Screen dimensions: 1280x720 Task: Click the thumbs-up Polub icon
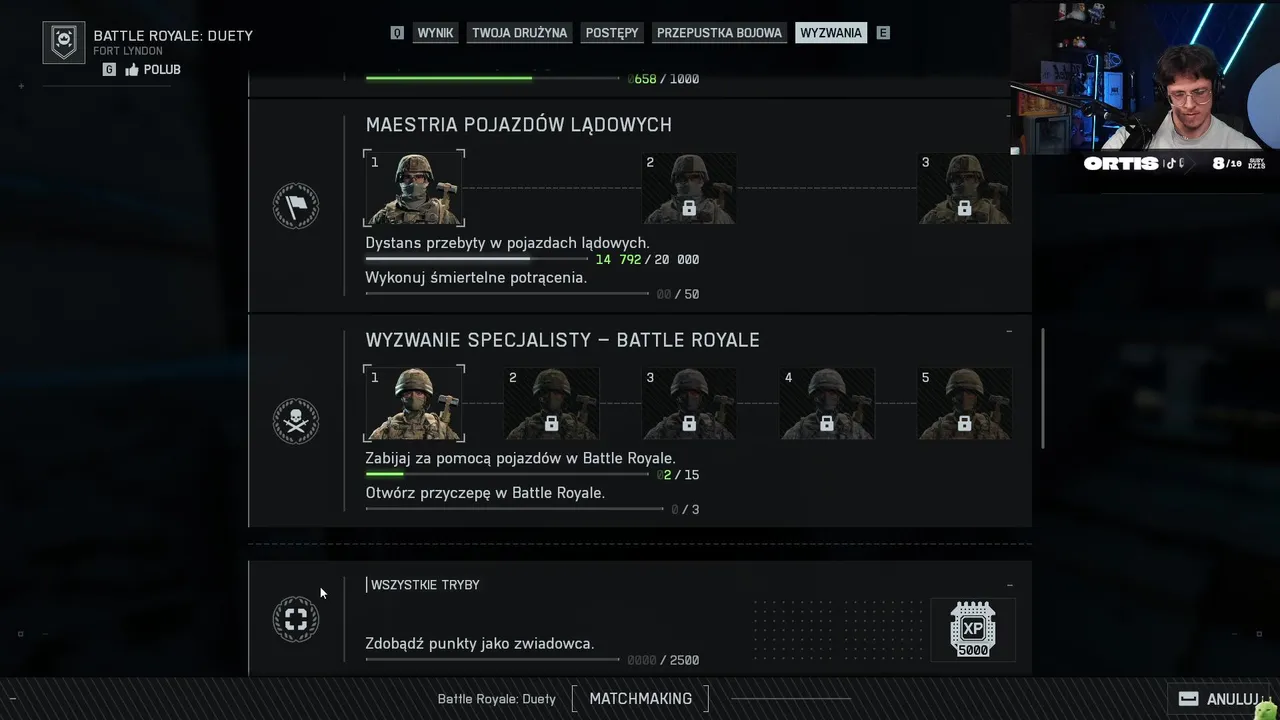click(x=132, y=70)
